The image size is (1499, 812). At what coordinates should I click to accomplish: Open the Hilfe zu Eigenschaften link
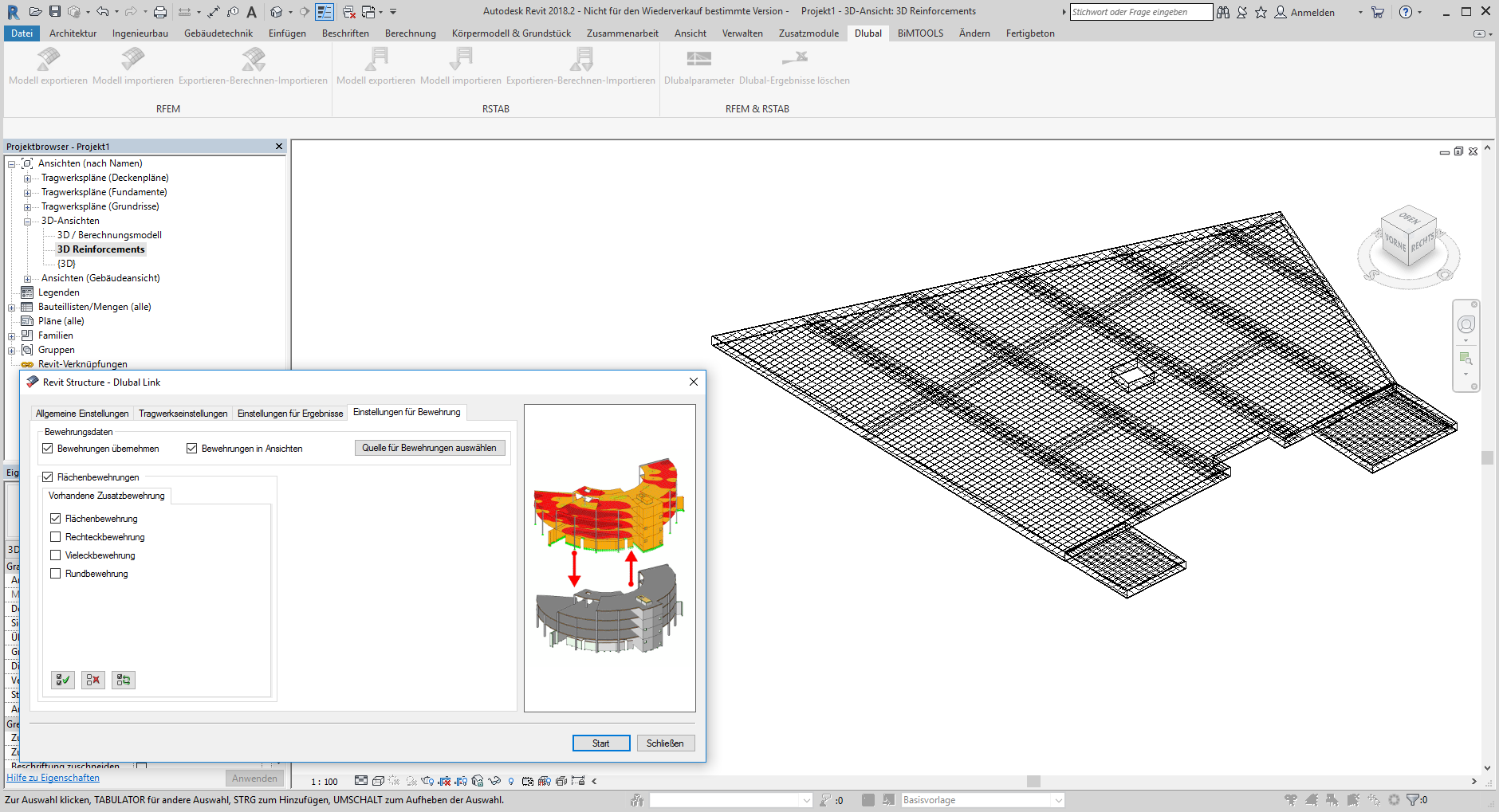tap(53, 778)
